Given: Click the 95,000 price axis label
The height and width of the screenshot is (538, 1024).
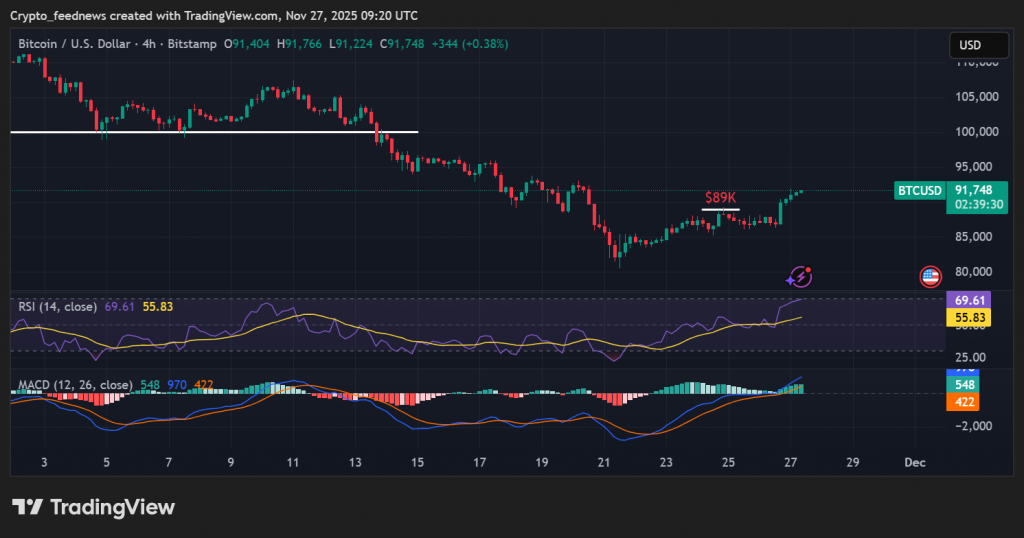Looking at the screenshot, I should (973, 166).
